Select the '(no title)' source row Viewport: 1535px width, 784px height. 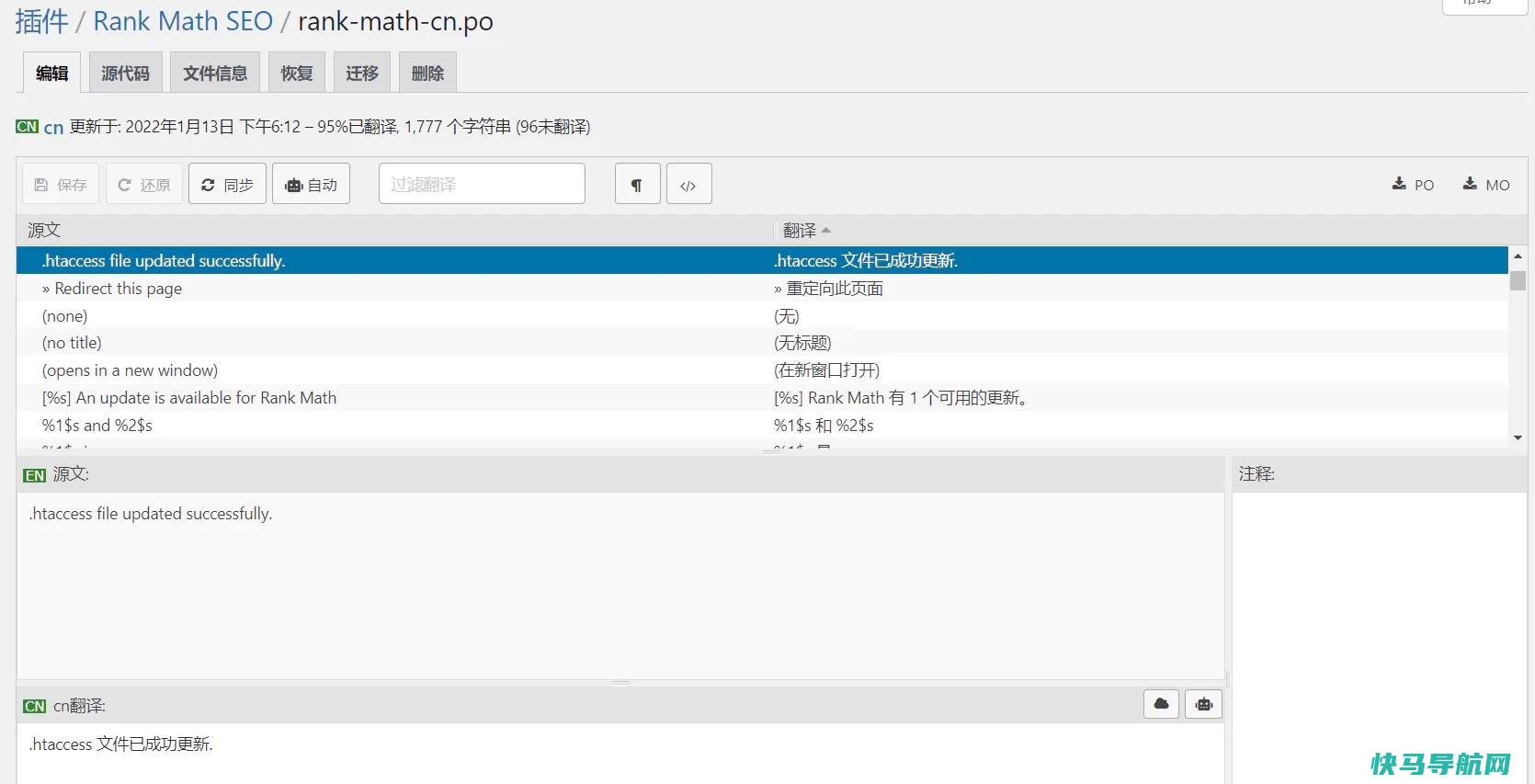[762, 343]
